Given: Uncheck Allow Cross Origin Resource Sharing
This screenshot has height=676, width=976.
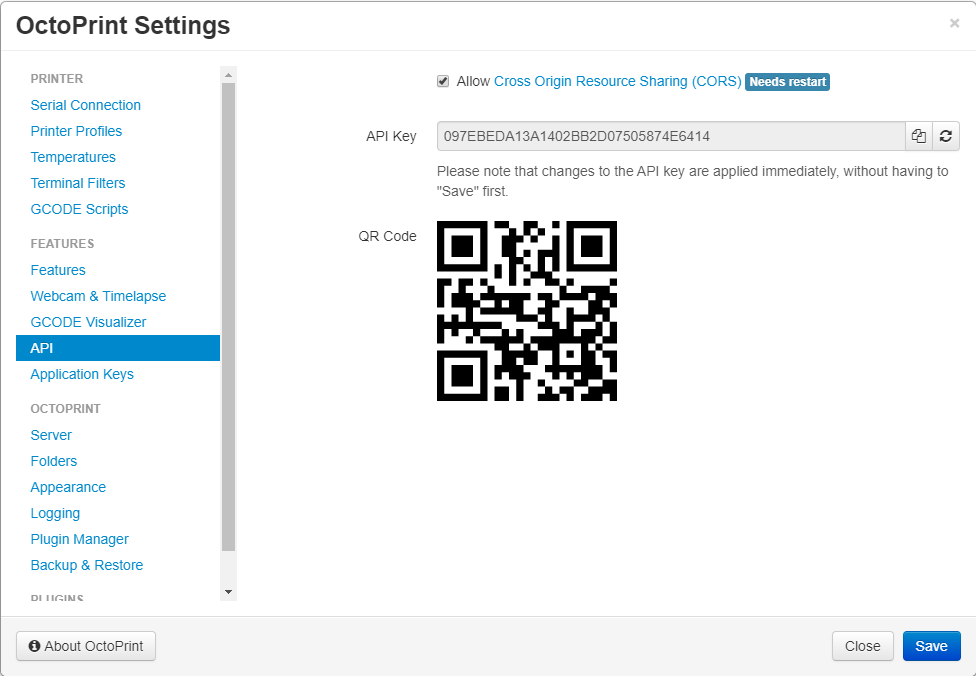Looking at the screenshot, I should pos(443,82).
